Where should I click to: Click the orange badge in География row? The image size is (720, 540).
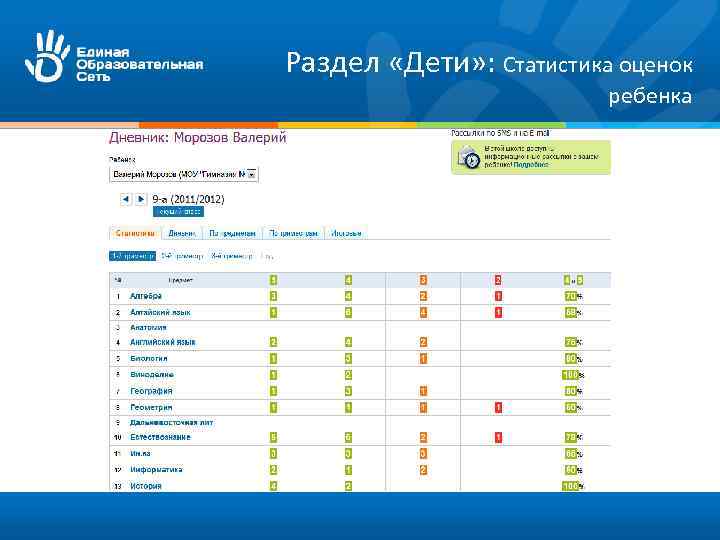point(423,391)
